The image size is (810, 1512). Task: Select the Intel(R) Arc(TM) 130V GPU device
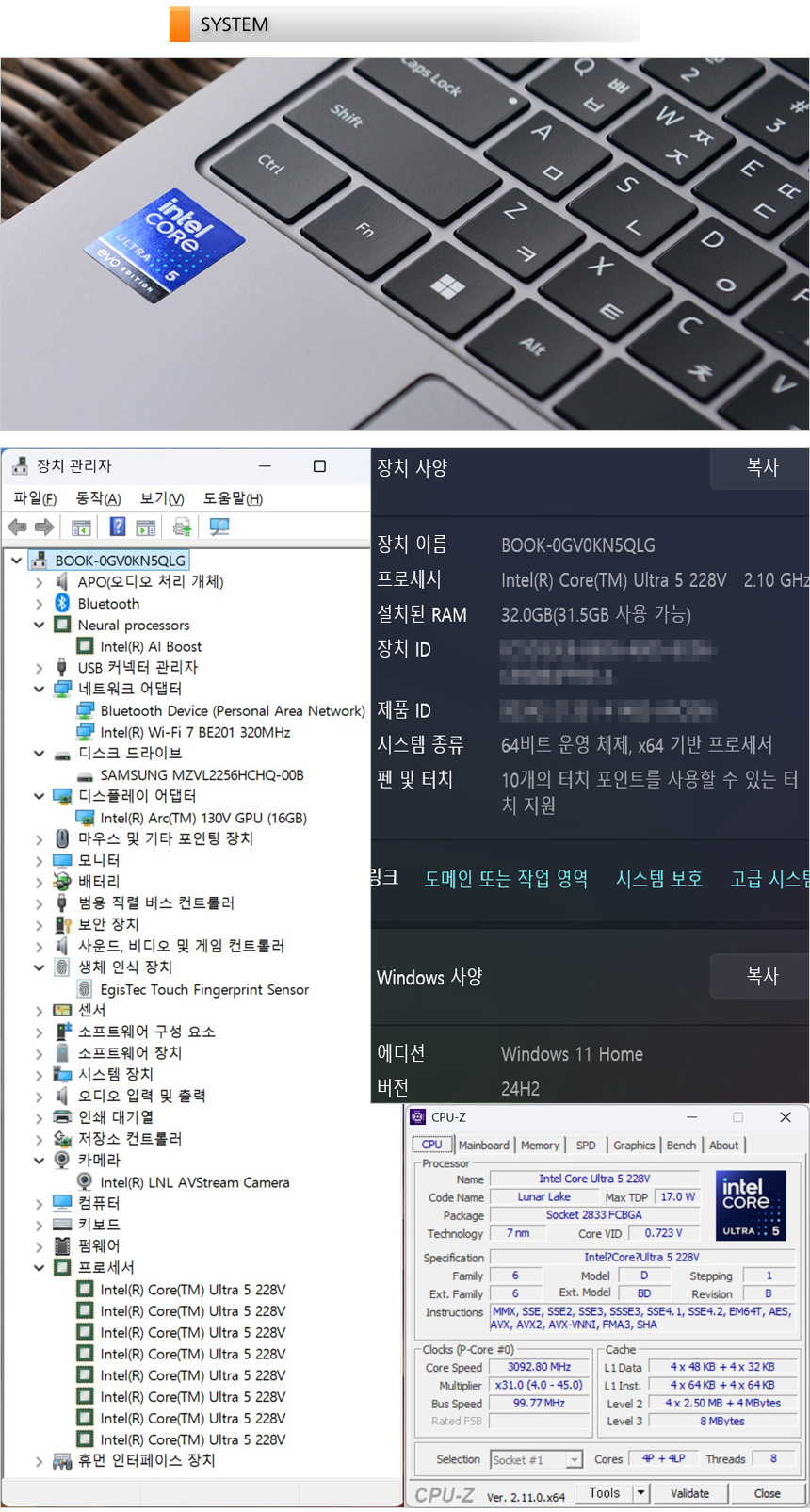[203, 818]
